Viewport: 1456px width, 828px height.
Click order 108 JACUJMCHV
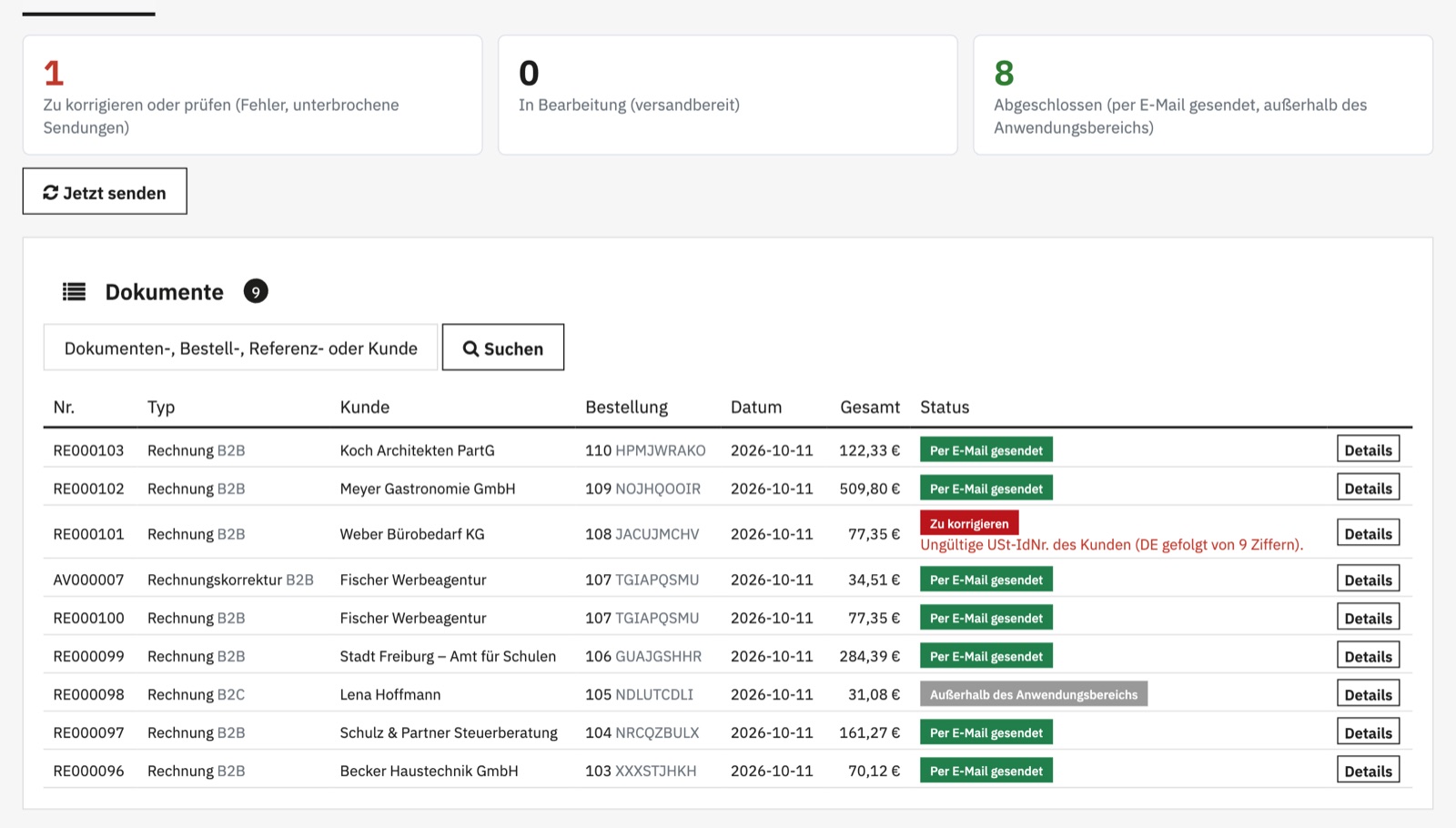(x=642, y=534)
